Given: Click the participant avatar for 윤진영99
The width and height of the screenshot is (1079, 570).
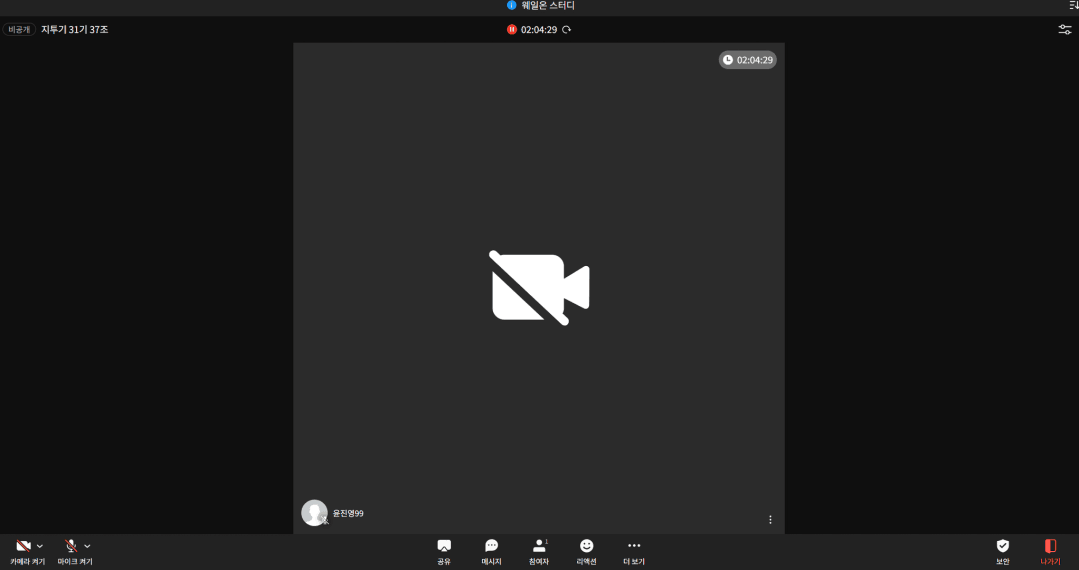Looking at the screenshot, I should coord(314,513).
